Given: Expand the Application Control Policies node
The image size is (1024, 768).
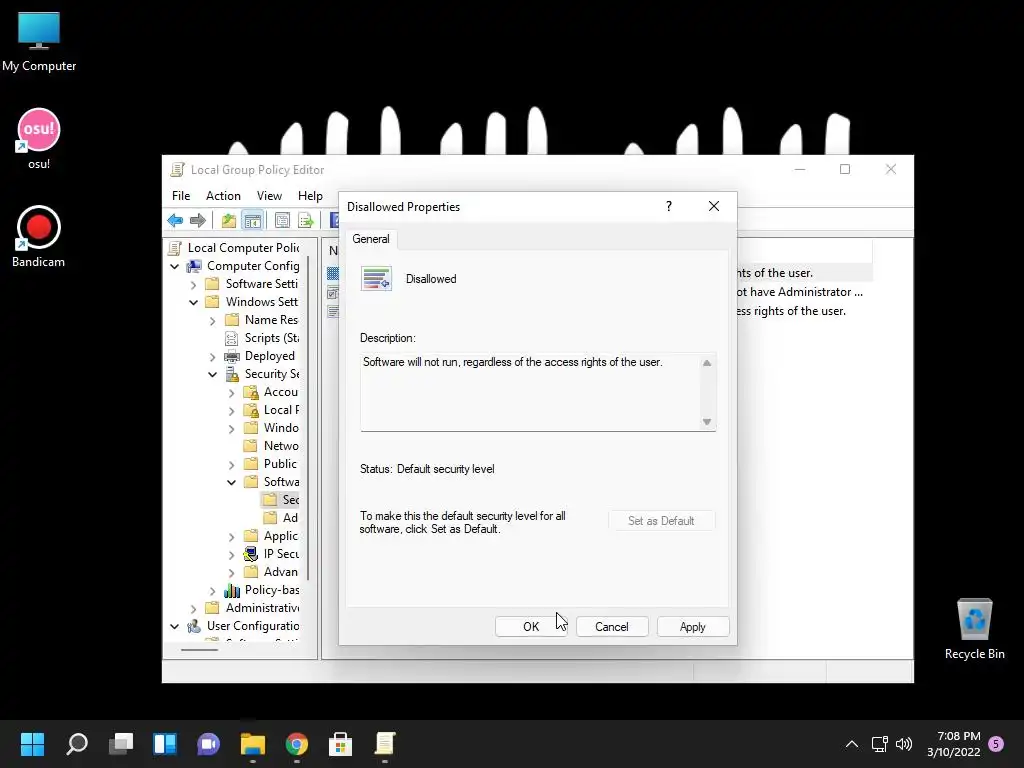Looking at the screenshot, I should click(231, 537).
